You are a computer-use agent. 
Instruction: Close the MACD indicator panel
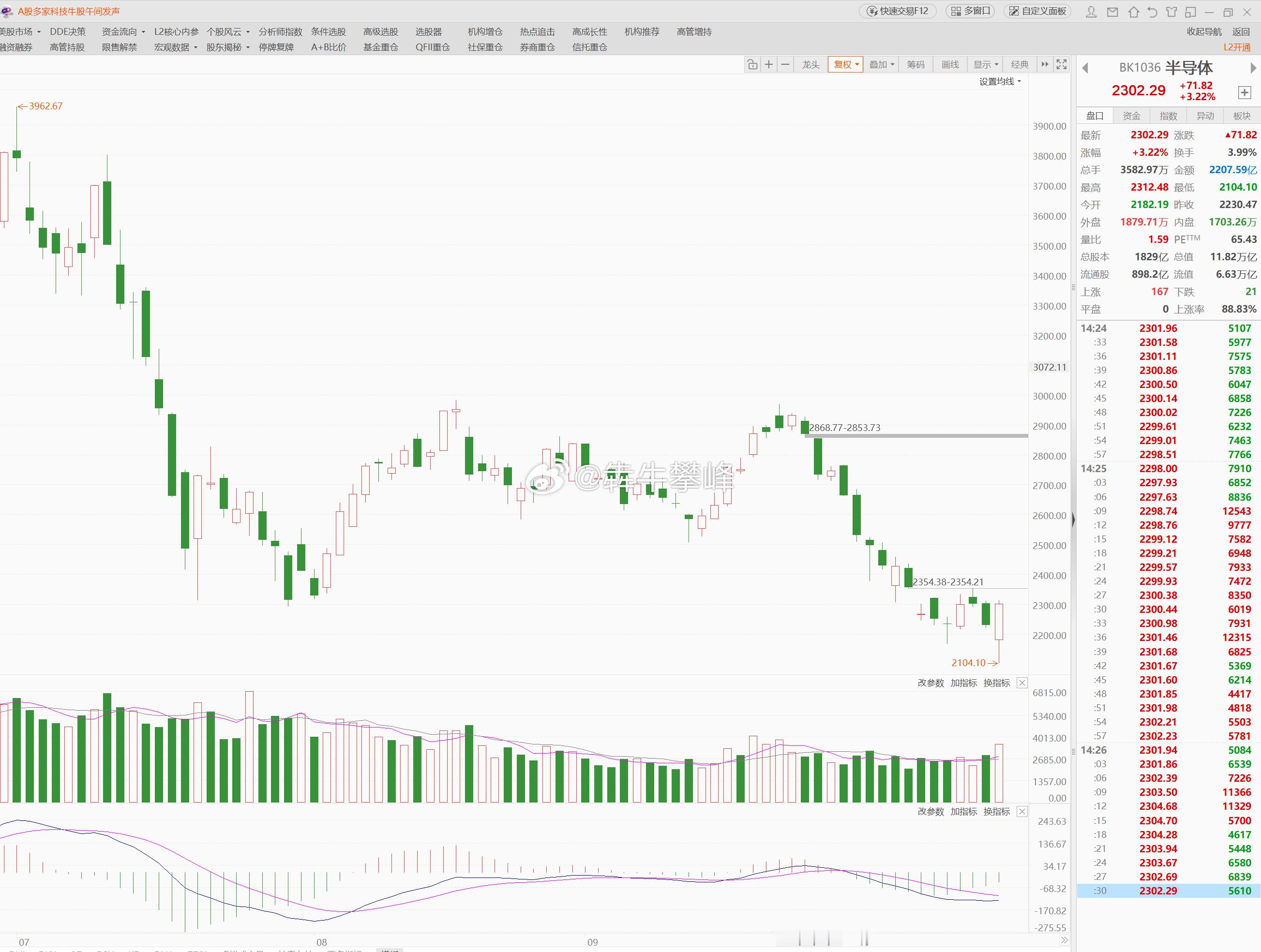tap(1022, 811)
